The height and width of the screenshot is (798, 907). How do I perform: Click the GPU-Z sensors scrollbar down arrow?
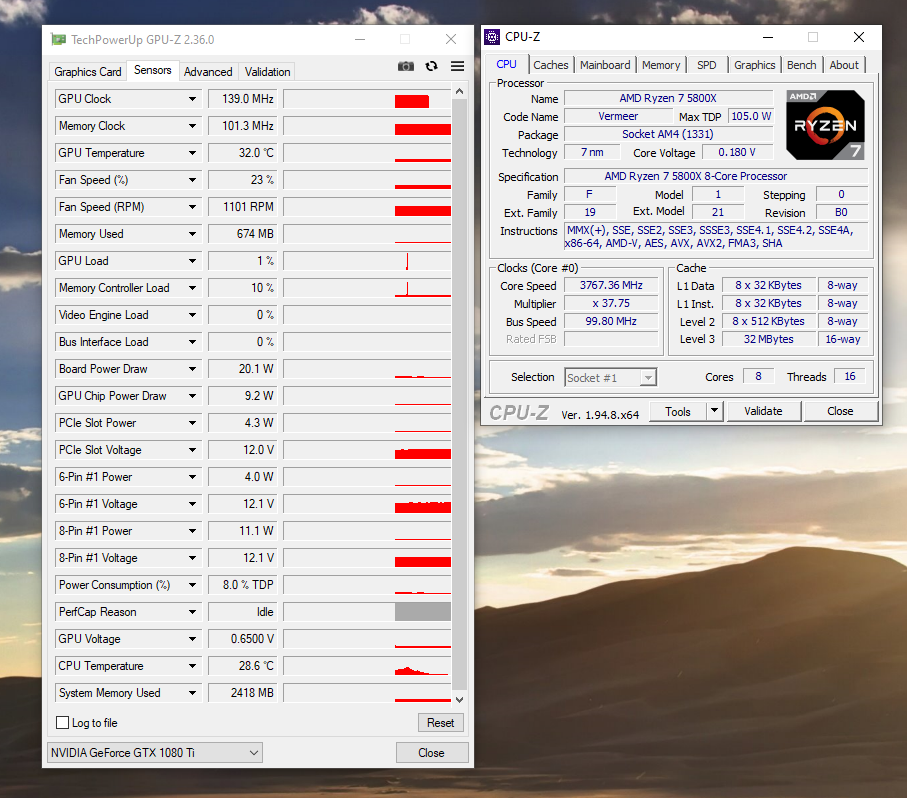[459, 700]
